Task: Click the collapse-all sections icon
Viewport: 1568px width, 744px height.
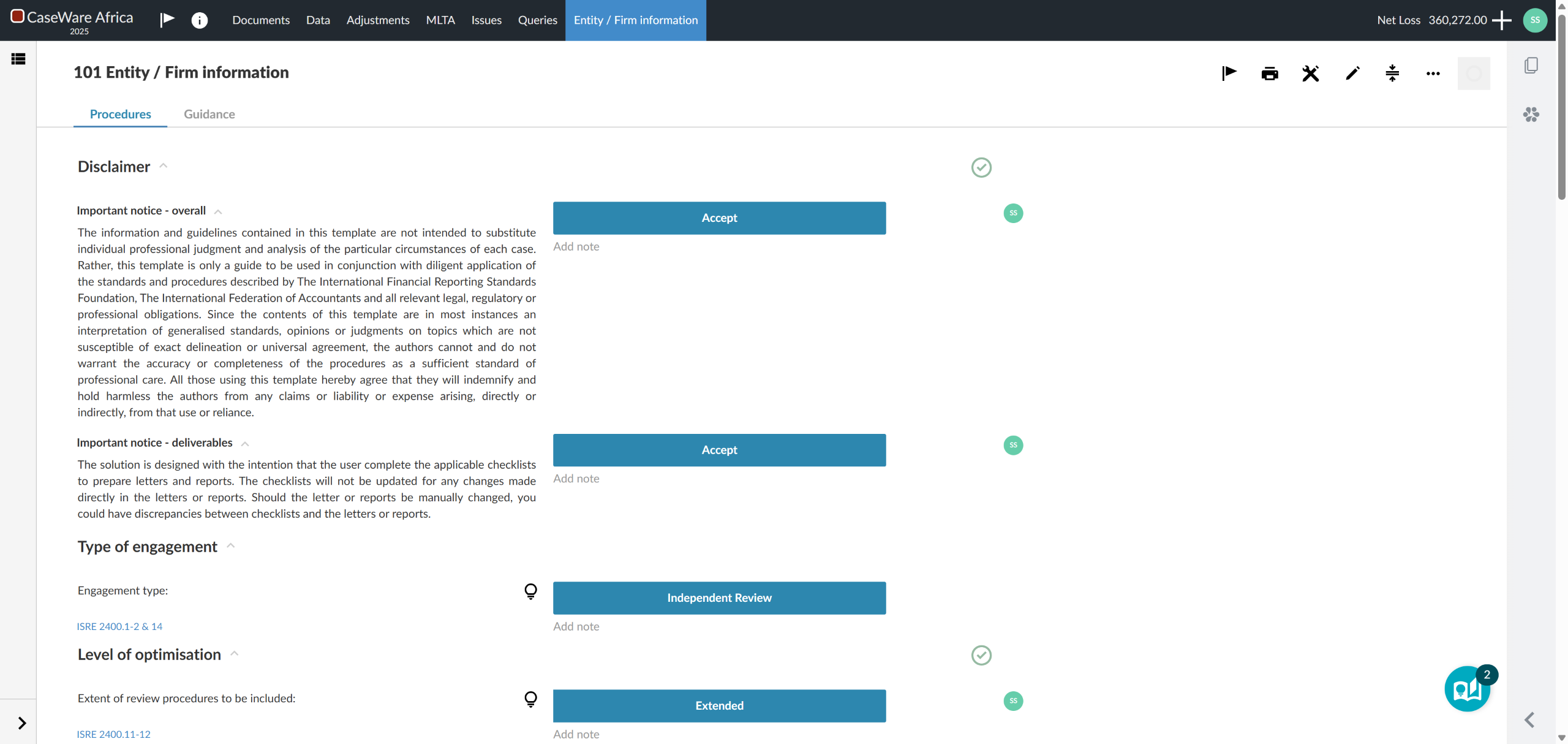Action: 1392,74
